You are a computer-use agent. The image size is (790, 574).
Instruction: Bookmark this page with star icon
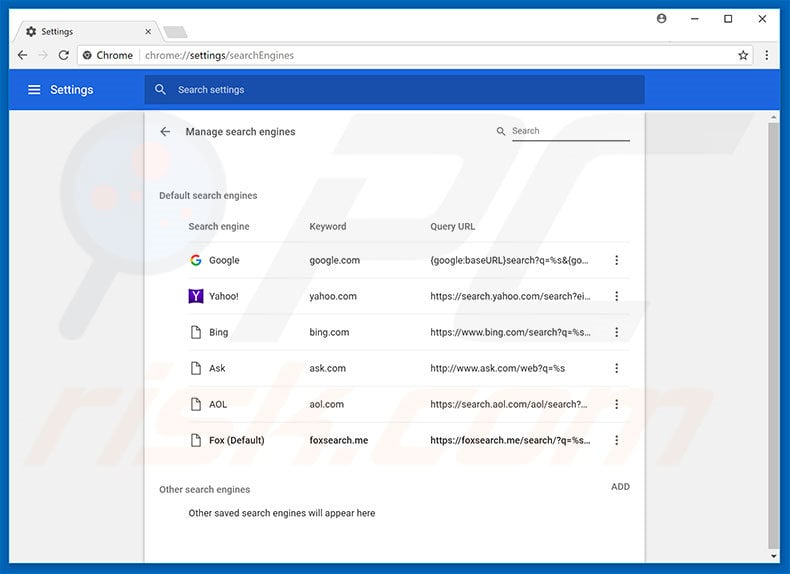(743, 55)
